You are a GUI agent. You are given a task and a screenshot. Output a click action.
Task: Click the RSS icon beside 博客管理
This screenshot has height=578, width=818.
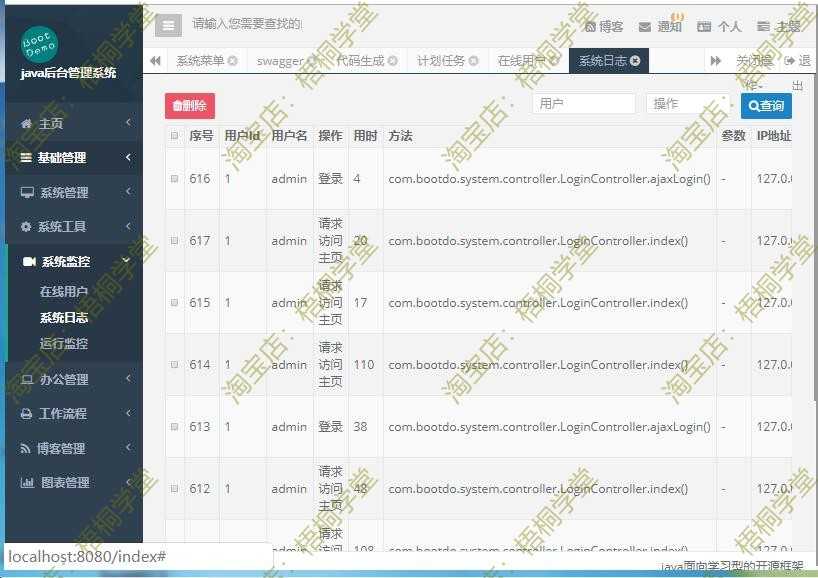(x=25, y=448)
